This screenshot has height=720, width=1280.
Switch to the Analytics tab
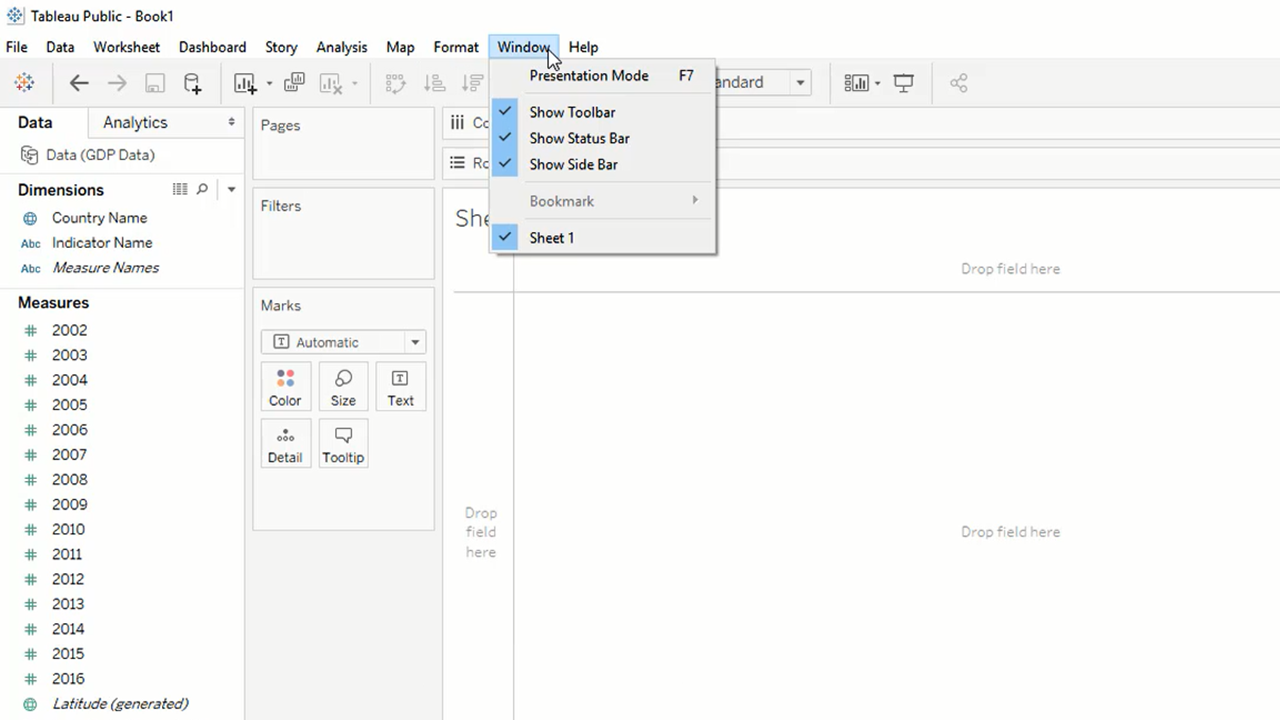click(135, 122)
